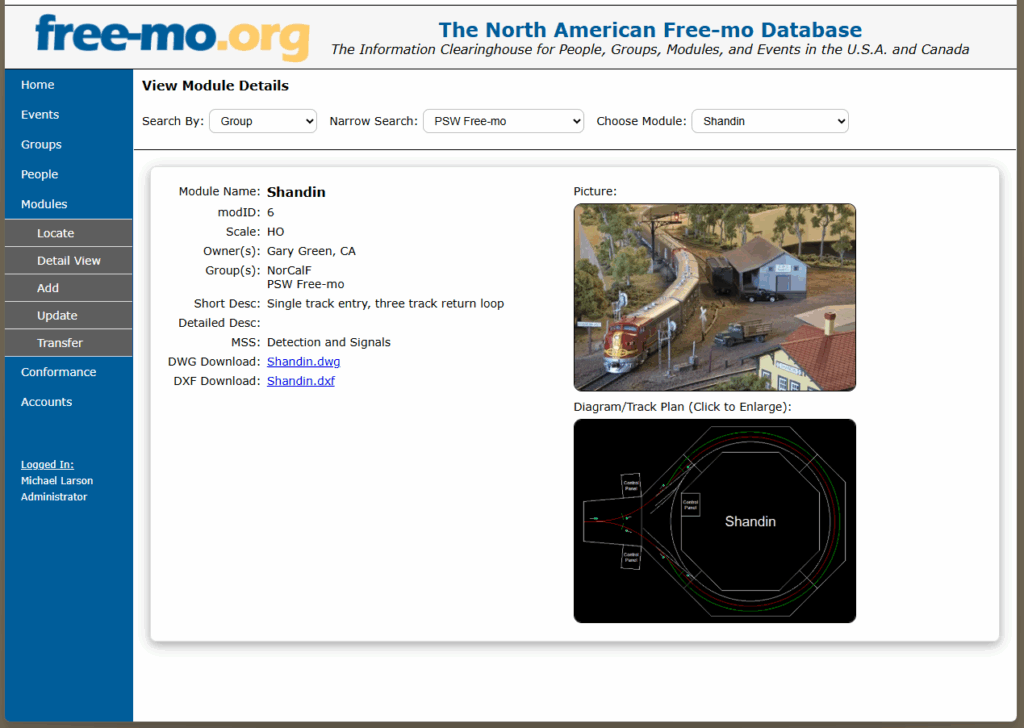The width and height of the screenshot is (1024, 728).
Task: Download the Shandin.dxf file
Action: click(300, 381)
